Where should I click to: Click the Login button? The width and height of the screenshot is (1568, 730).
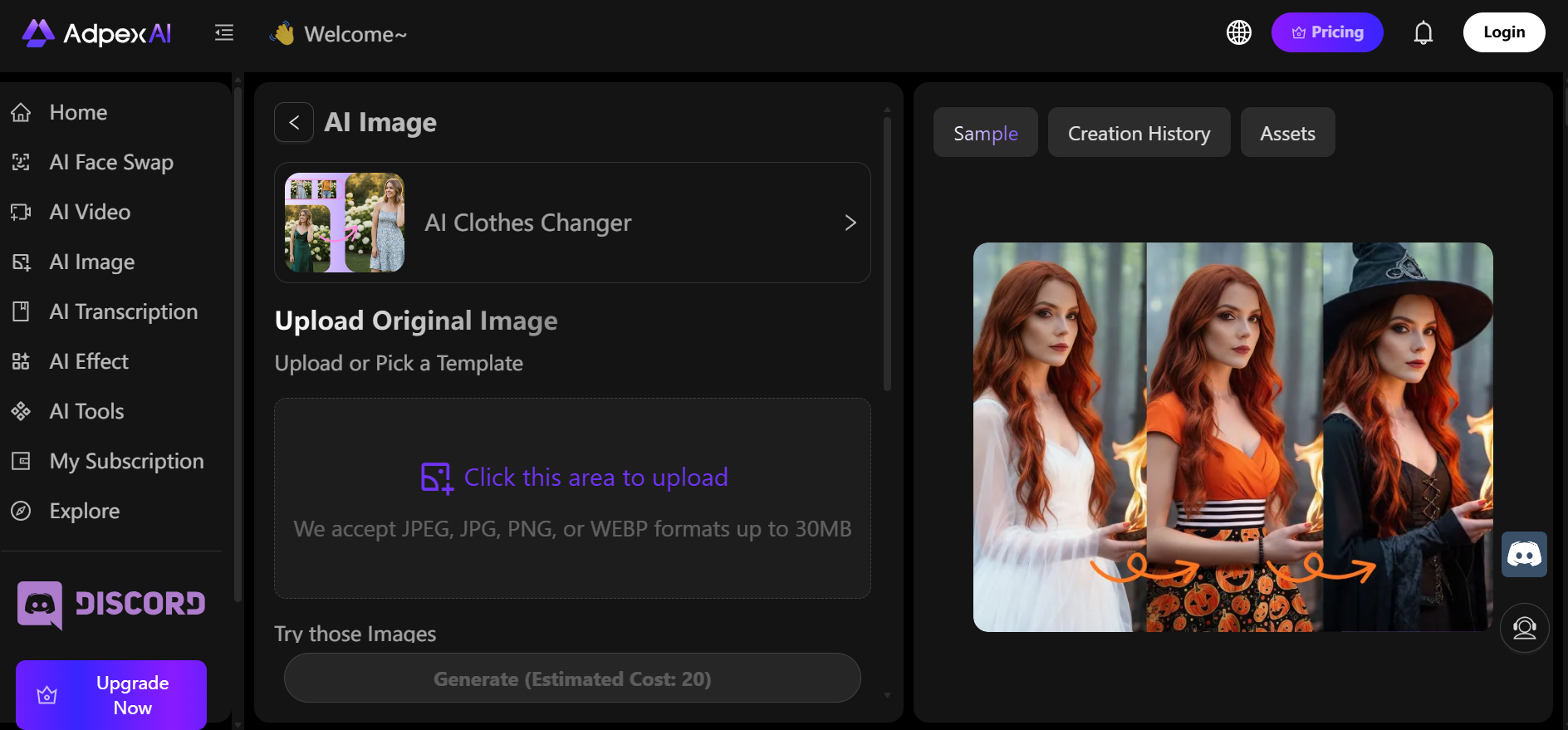click(1504, 32)
